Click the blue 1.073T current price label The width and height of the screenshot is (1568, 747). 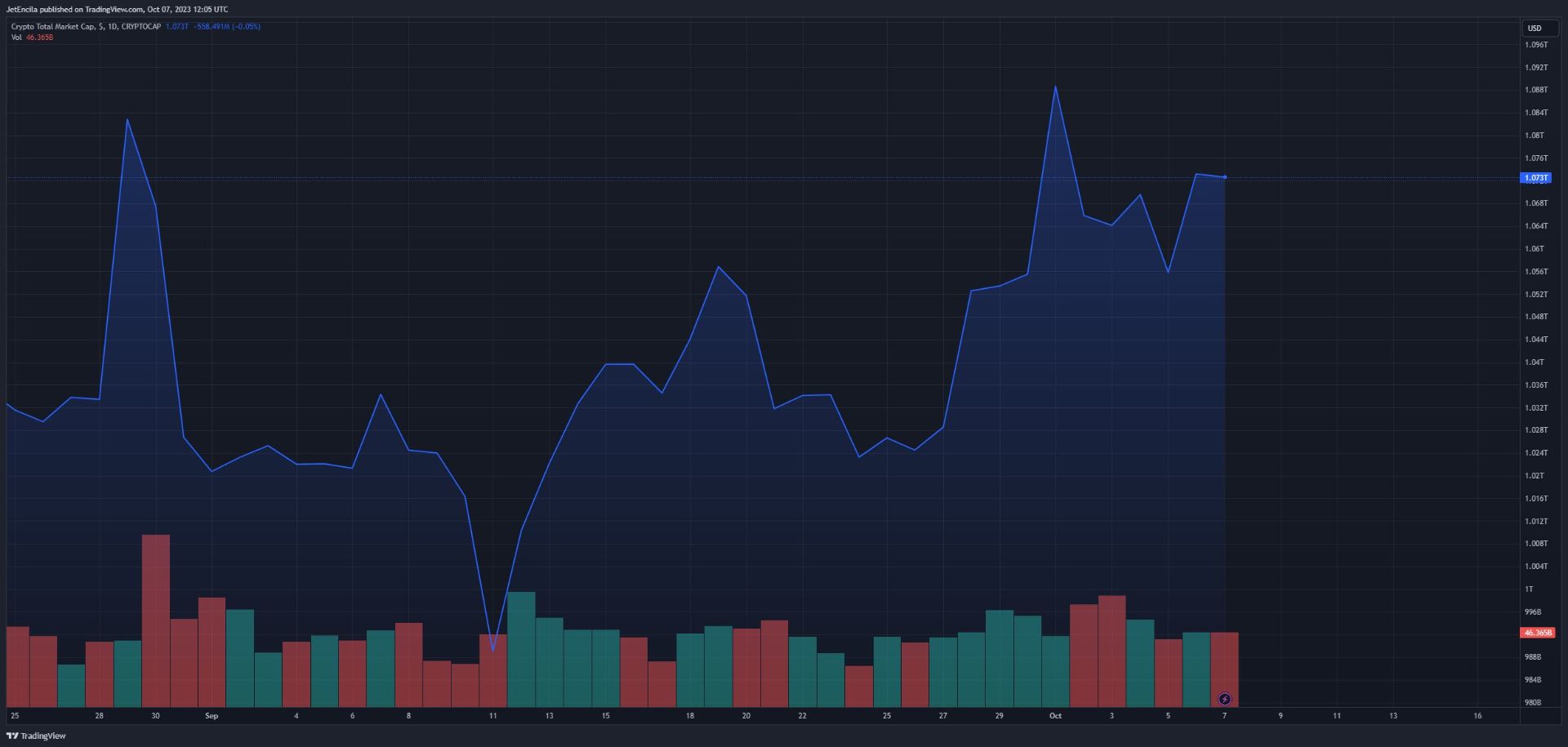coord(1535,178)
